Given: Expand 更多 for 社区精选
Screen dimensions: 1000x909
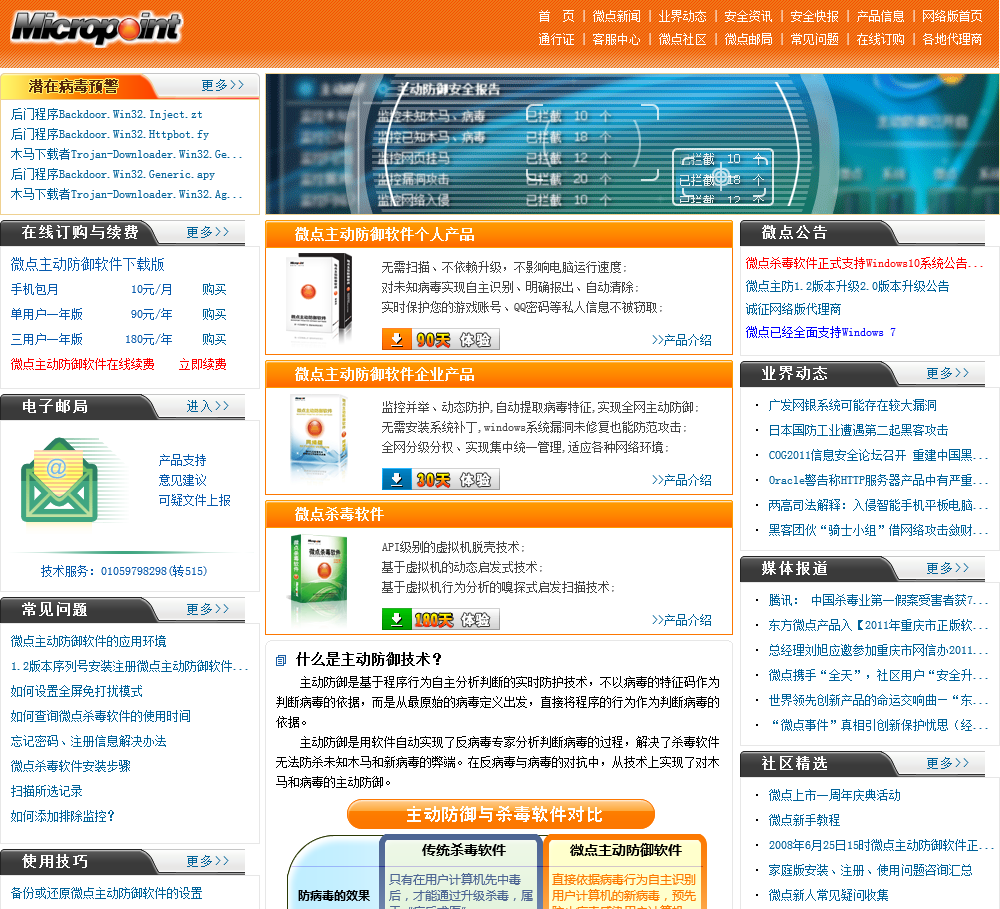Looking at the screenshot, I should 947,763.
